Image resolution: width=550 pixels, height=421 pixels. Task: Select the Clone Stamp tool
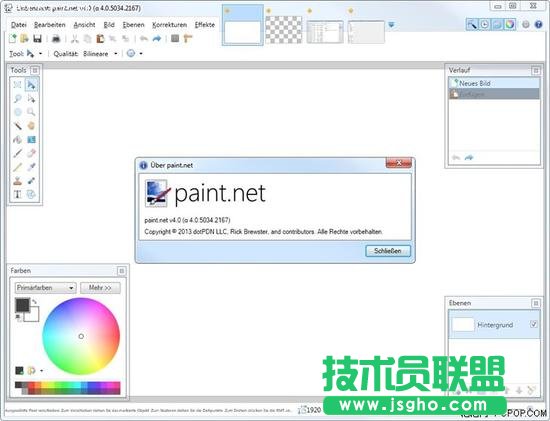(x=18, y=181)
